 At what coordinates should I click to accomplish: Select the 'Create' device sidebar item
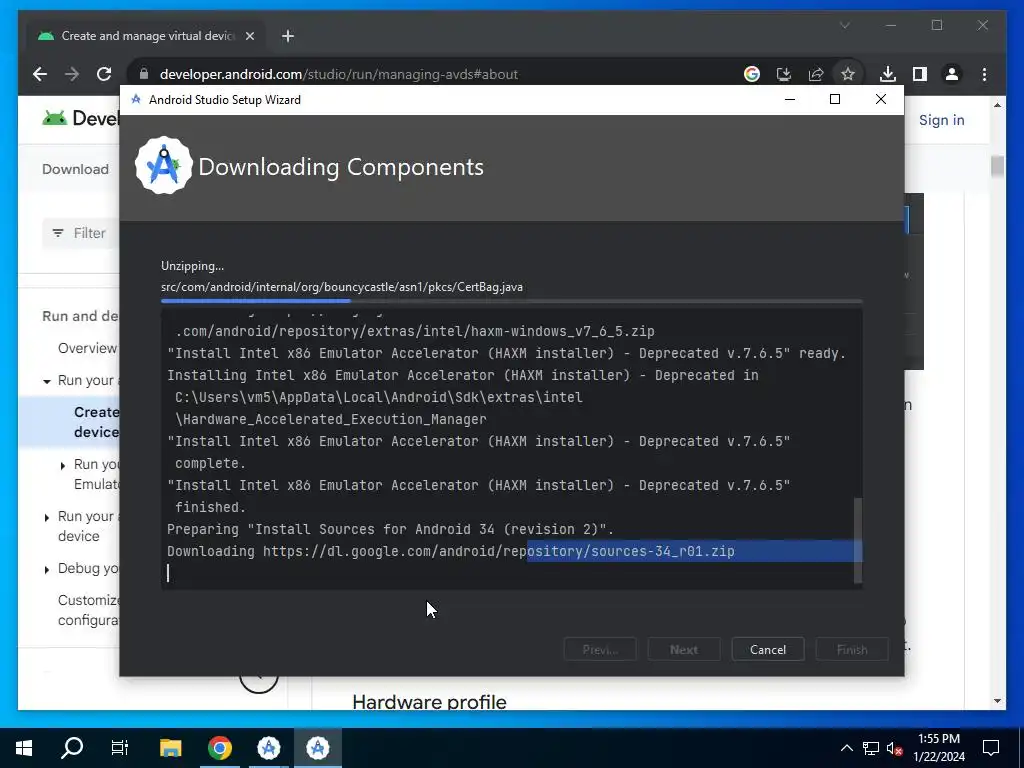[x=97, y=422]
